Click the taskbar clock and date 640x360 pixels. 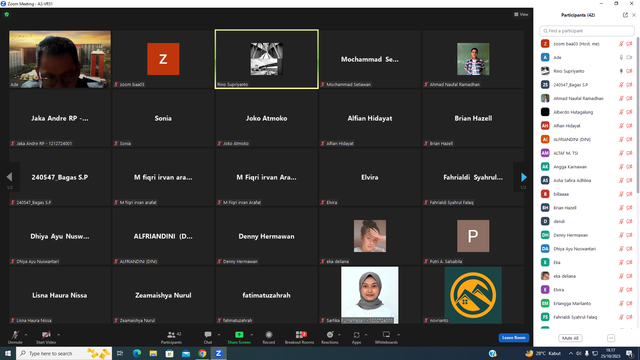point(610,353)
